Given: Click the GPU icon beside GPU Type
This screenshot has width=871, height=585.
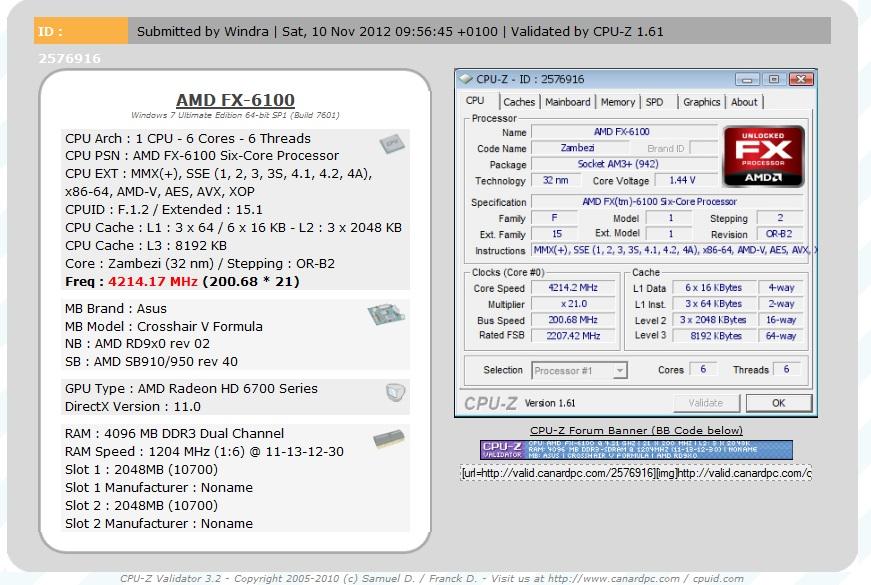Looking at the screenshot, I should coord(395,392).
